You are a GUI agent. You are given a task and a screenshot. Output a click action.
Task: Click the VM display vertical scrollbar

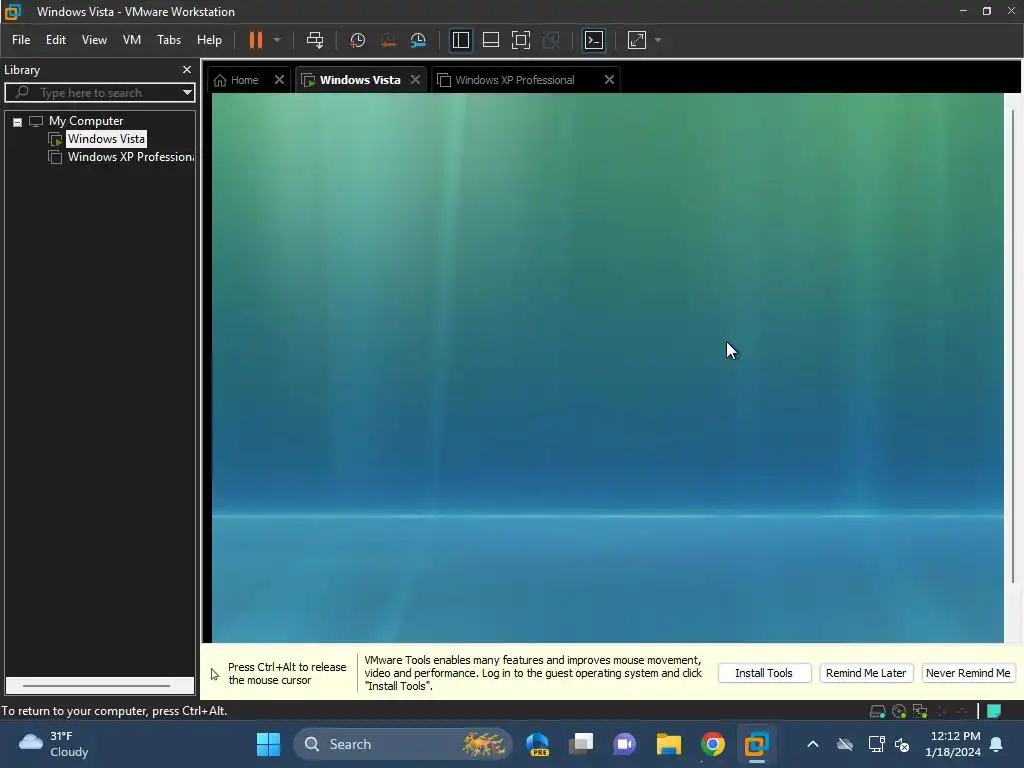click(x=1013, y=346)
